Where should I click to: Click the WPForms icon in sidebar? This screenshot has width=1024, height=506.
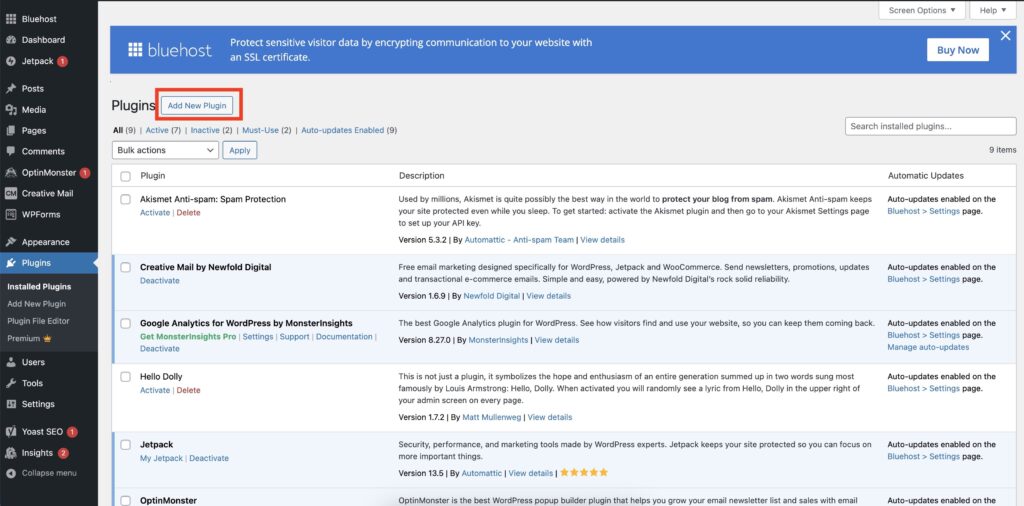coord(10,214)
